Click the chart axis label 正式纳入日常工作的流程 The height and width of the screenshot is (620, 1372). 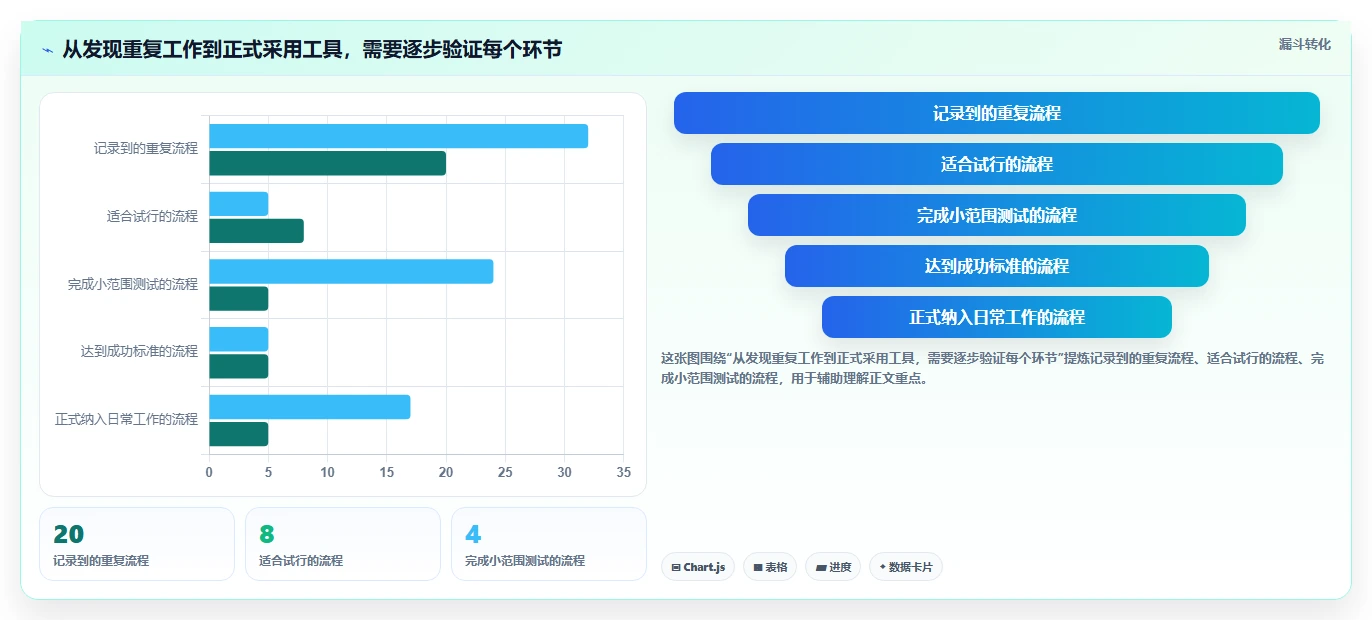pyautogui.click(x=127, y=419)
